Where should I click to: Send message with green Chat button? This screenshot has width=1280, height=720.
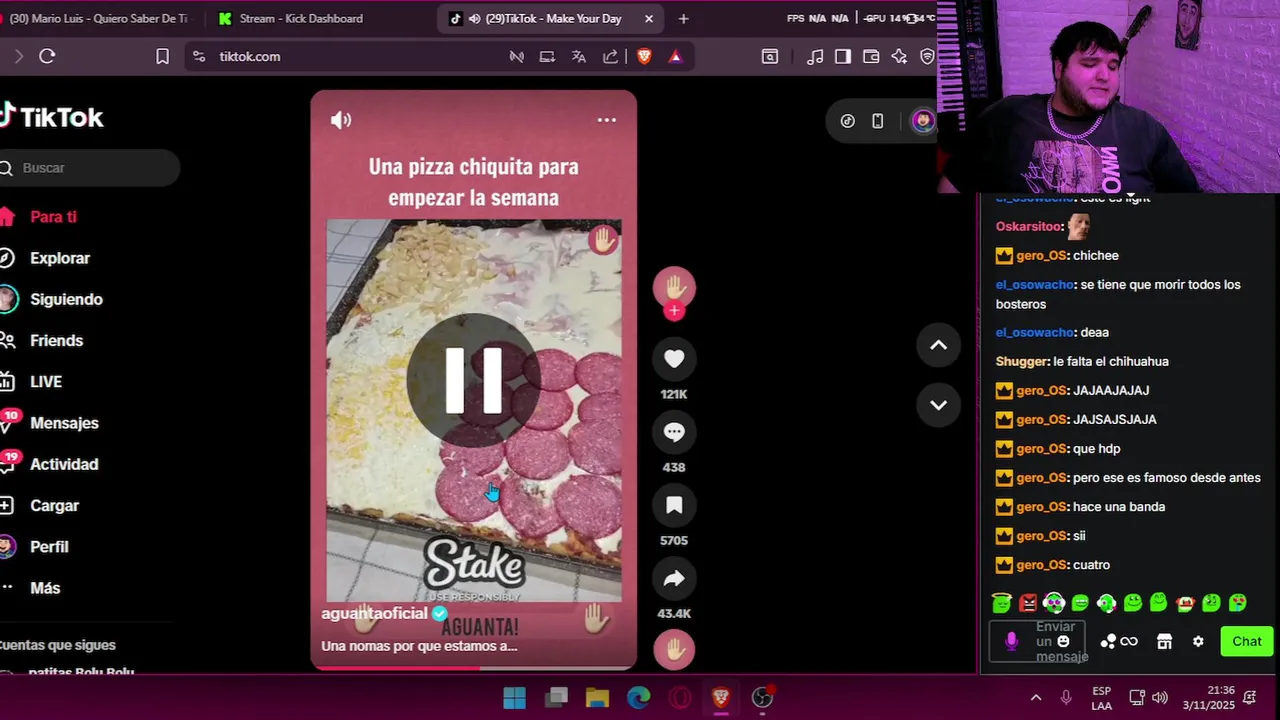[x=1246, y=642]
